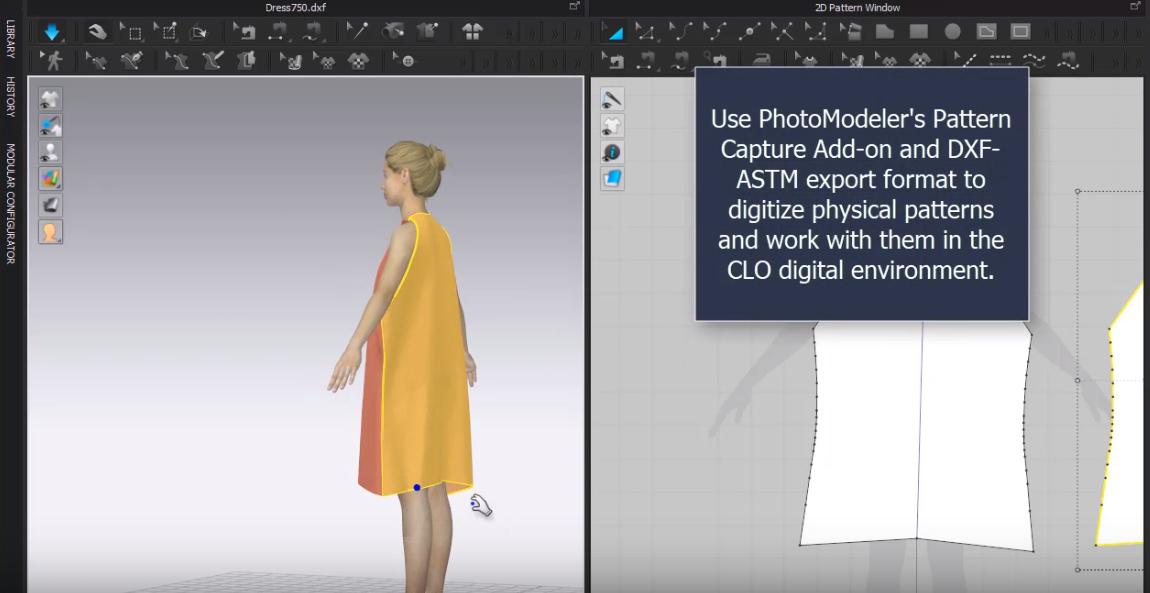
Task: Pop out the 3D window using undock icon
Action: (x=574, y=7)
